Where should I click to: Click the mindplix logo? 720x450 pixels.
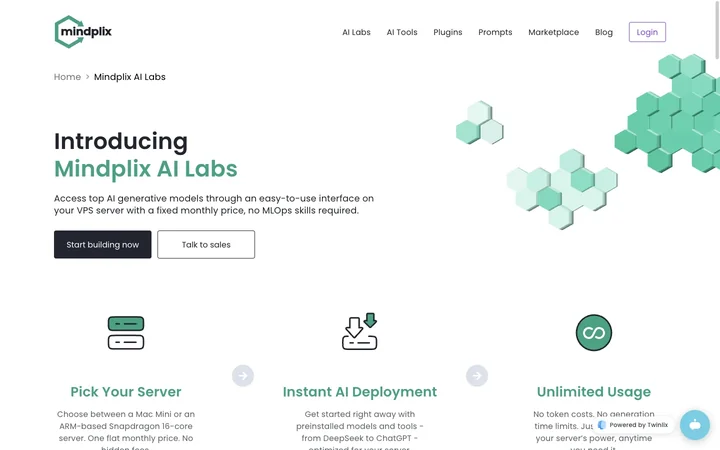pos(83,32)
